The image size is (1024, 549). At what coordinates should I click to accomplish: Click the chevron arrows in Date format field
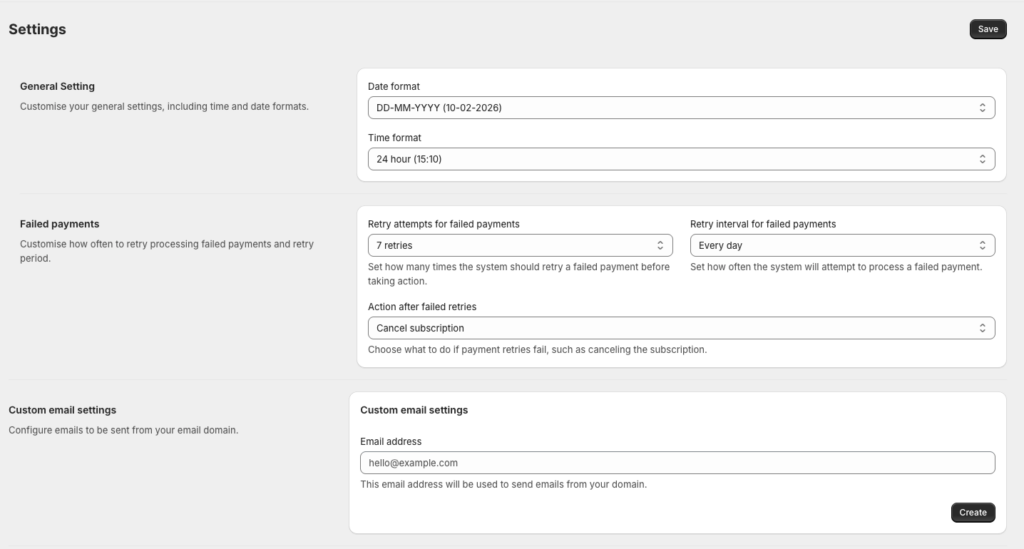pos(982,107)
